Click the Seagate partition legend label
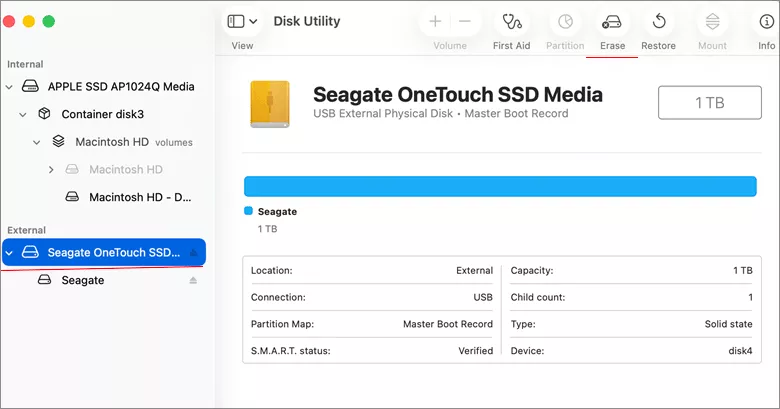 pos(277,211)
